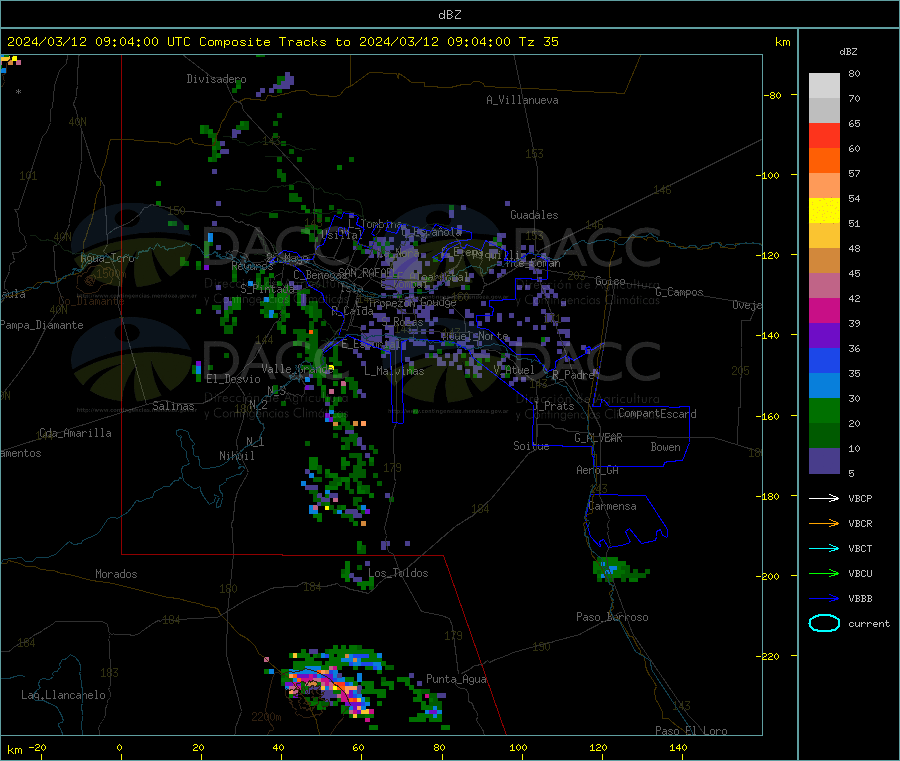
Task: Click the 'Divisadero' map label
Action: [x=216, y=79]
